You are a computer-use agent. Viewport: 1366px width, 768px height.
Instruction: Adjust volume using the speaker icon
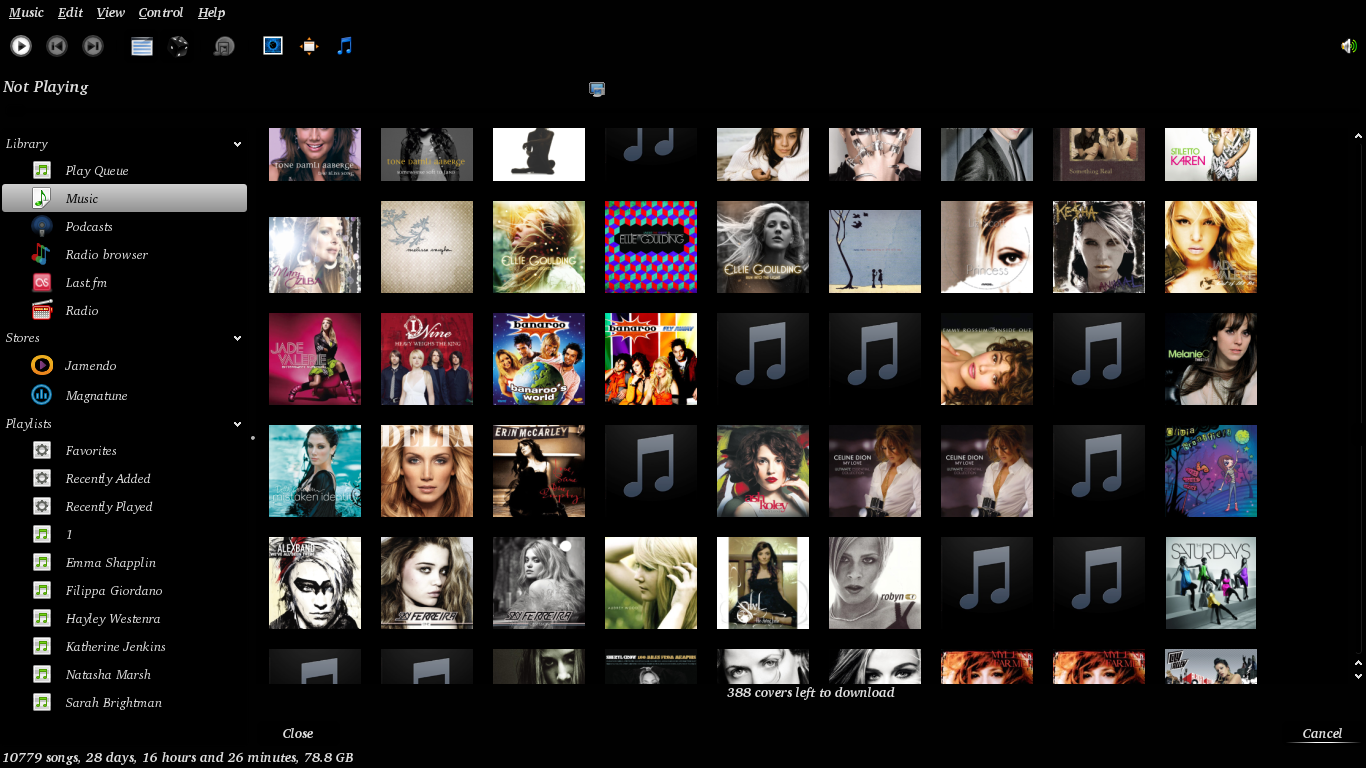(1349, 46)
